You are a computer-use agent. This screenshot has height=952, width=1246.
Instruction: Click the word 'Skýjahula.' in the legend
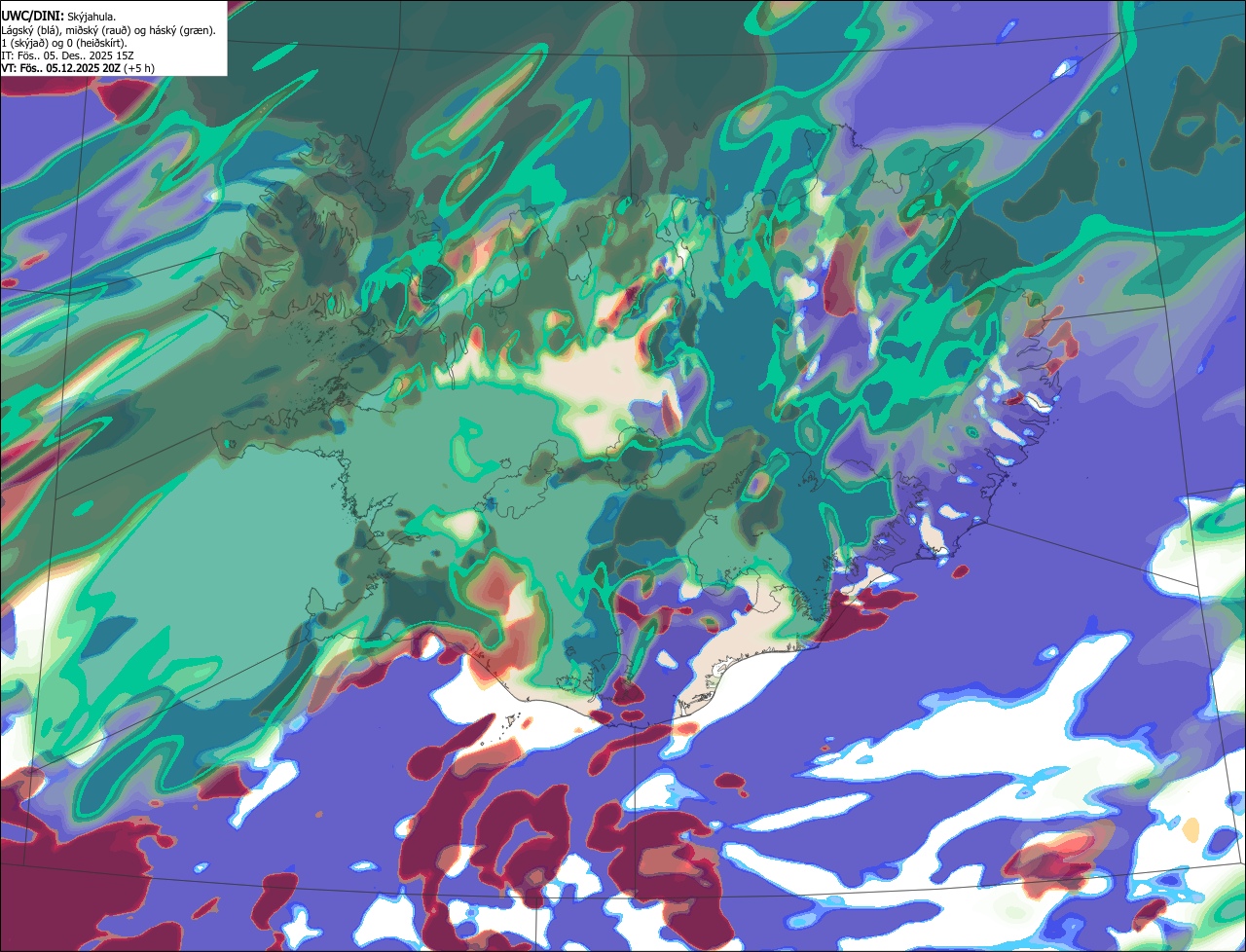point(92,17)
